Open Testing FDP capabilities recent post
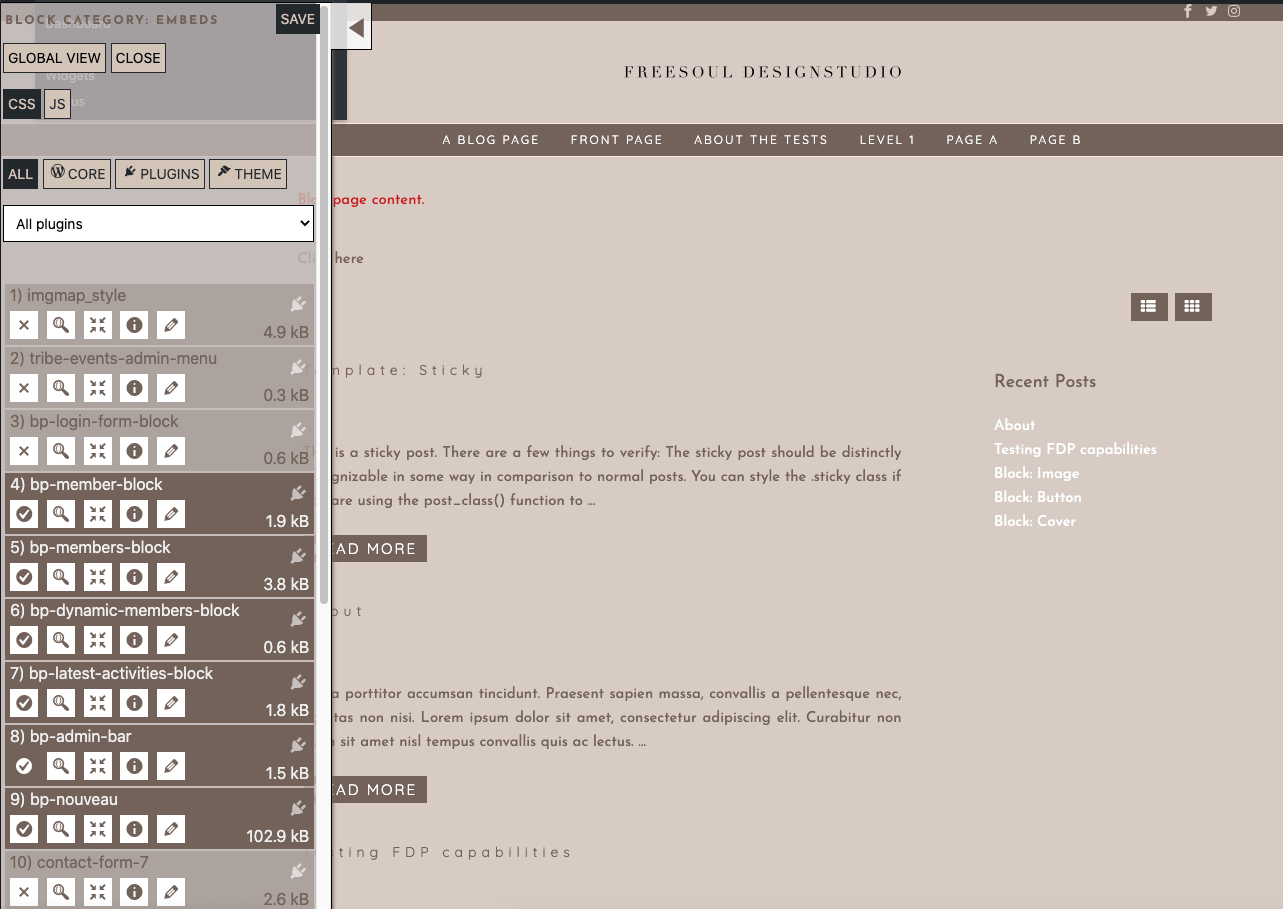This screenshot has height=909, width=1283. [x=1075, y=449]
